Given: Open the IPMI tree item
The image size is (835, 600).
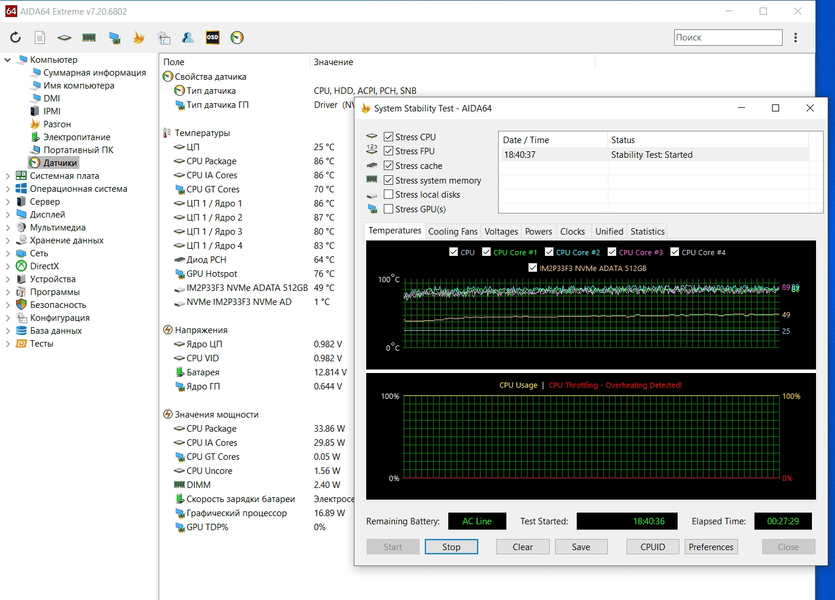Looking at the screenshot, I should (52, 111).
